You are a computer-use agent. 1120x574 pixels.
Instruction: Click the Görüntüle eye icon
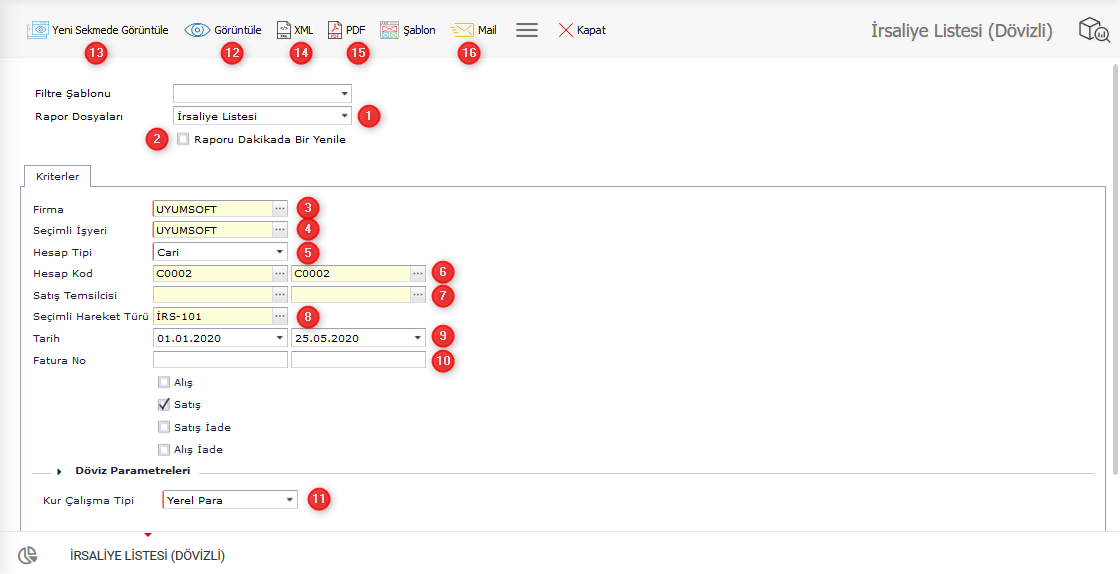(x=197, y=30)
